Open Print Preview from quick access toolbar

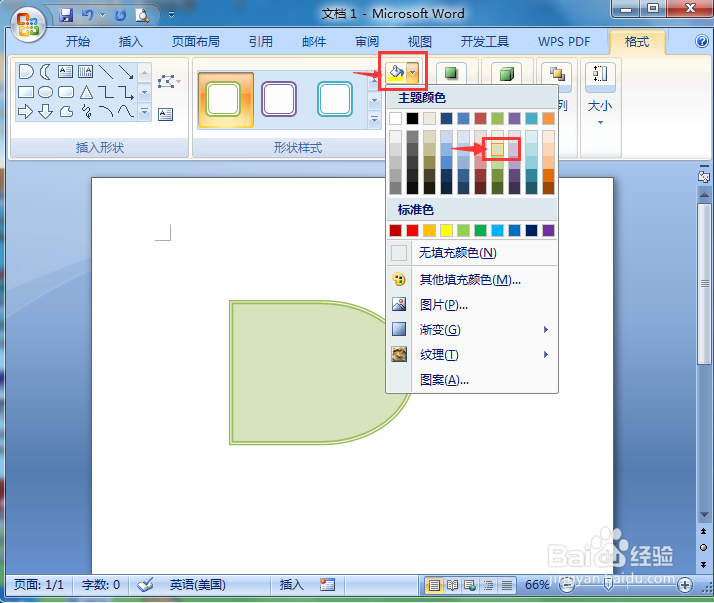142,15
